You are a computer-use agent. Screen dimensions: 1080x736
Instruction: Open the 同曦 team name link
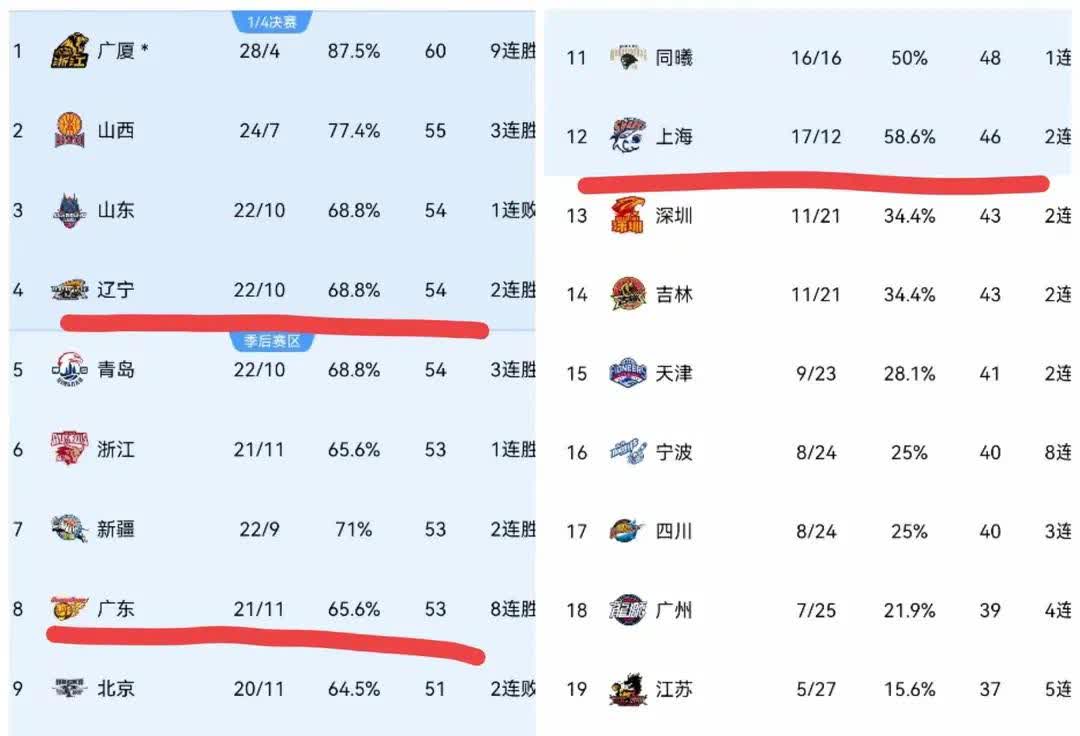[x=674, y=58]
